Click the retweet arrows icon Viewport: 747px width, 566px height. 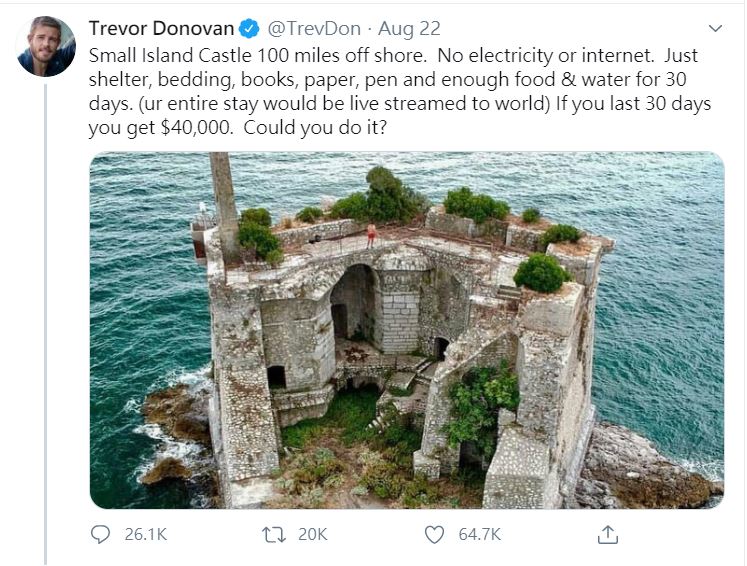pos(274,535)
